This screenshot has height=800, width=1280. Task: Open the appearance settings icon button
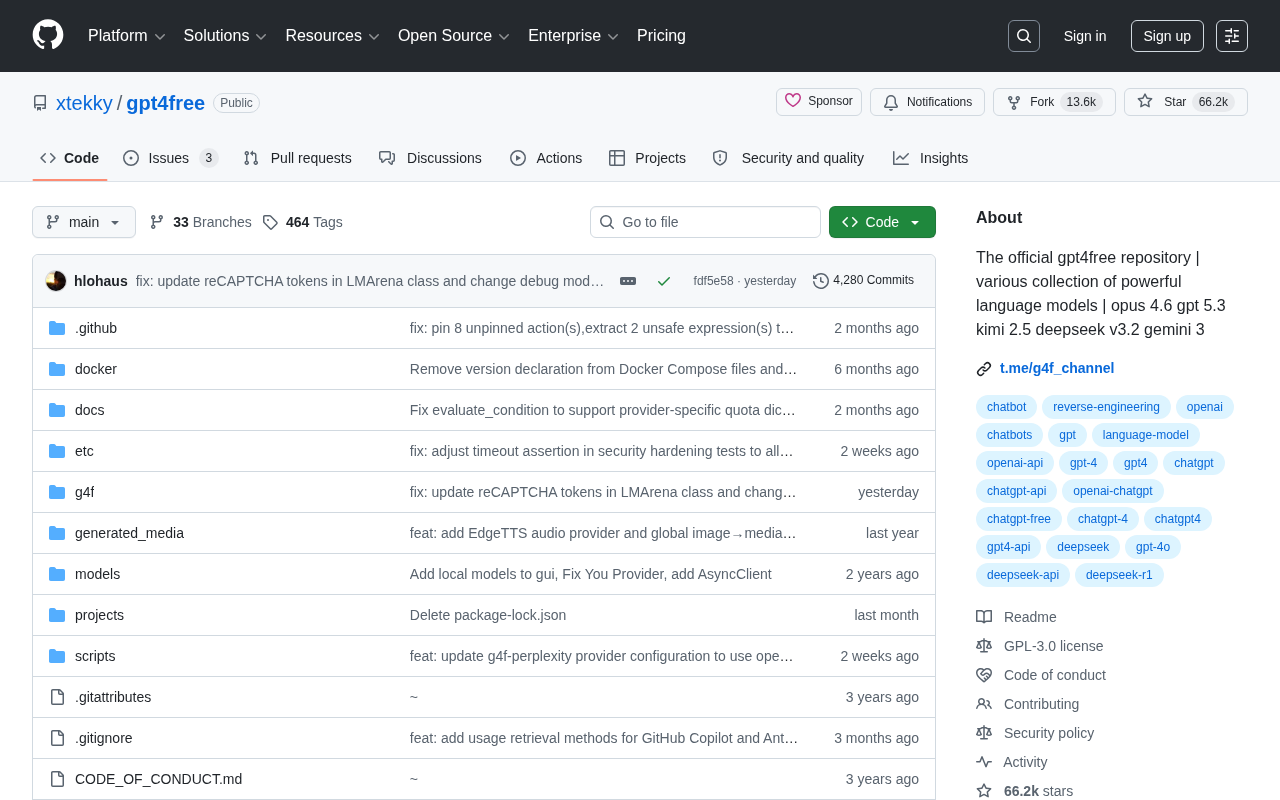coord(1232,36)
